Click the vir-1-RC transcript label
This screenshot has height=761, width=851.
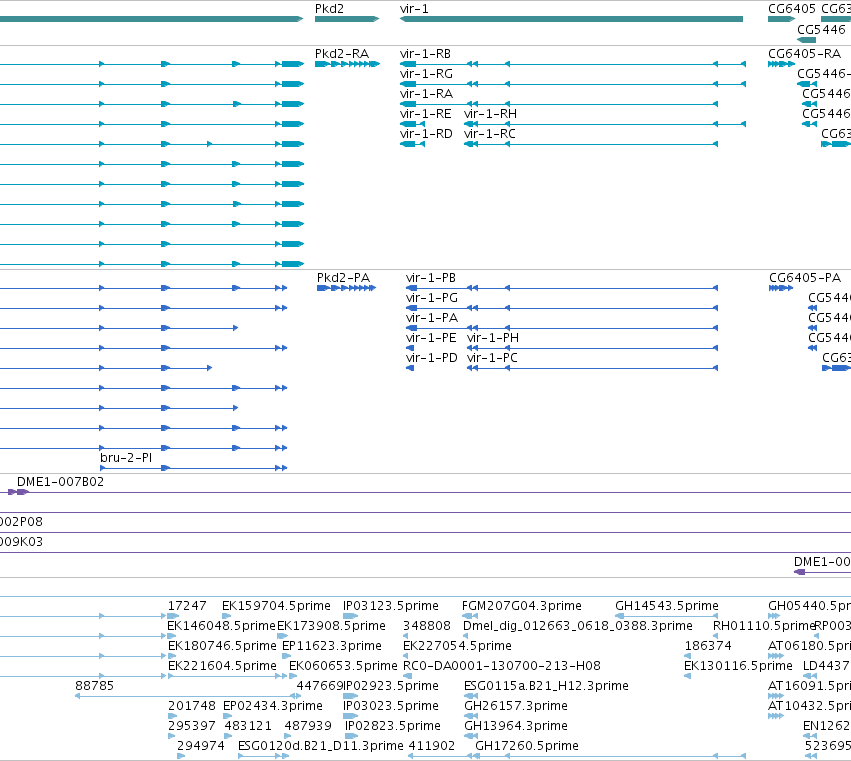point(490,134)
